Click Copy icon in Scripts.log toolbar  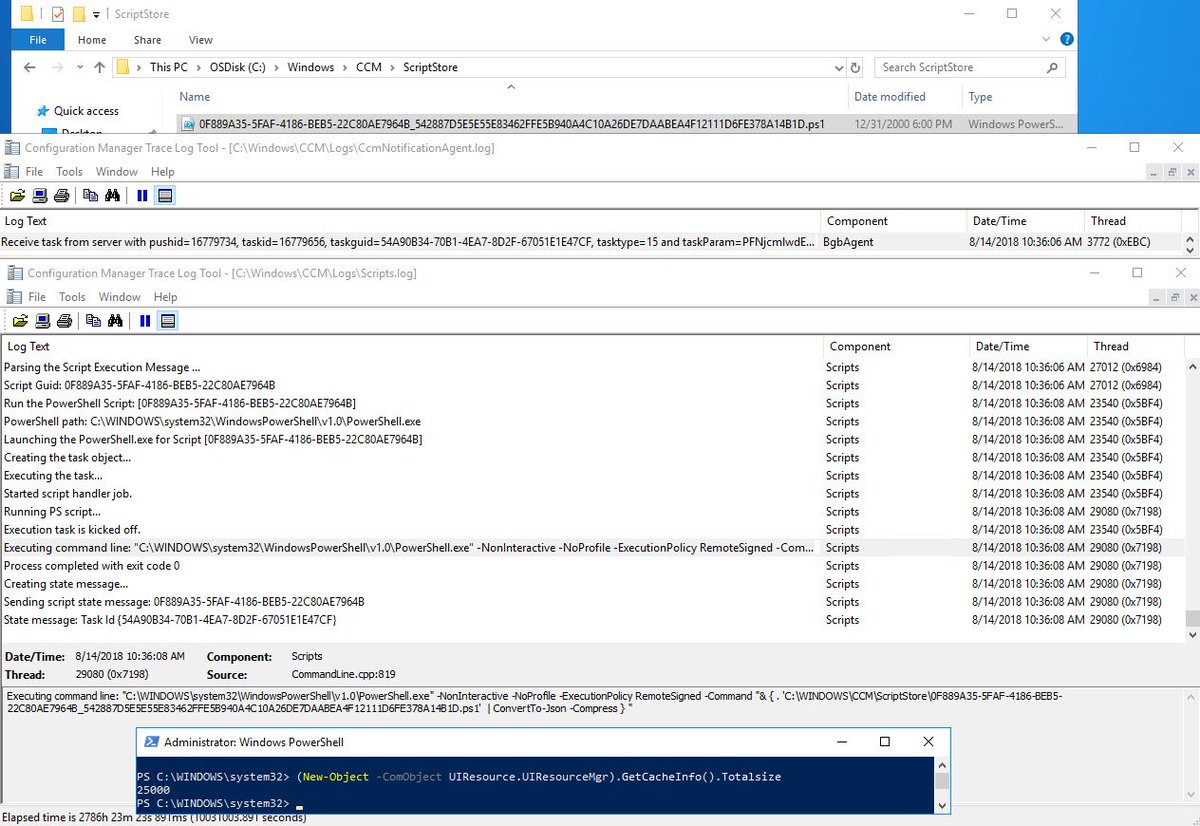pos(93,321)
